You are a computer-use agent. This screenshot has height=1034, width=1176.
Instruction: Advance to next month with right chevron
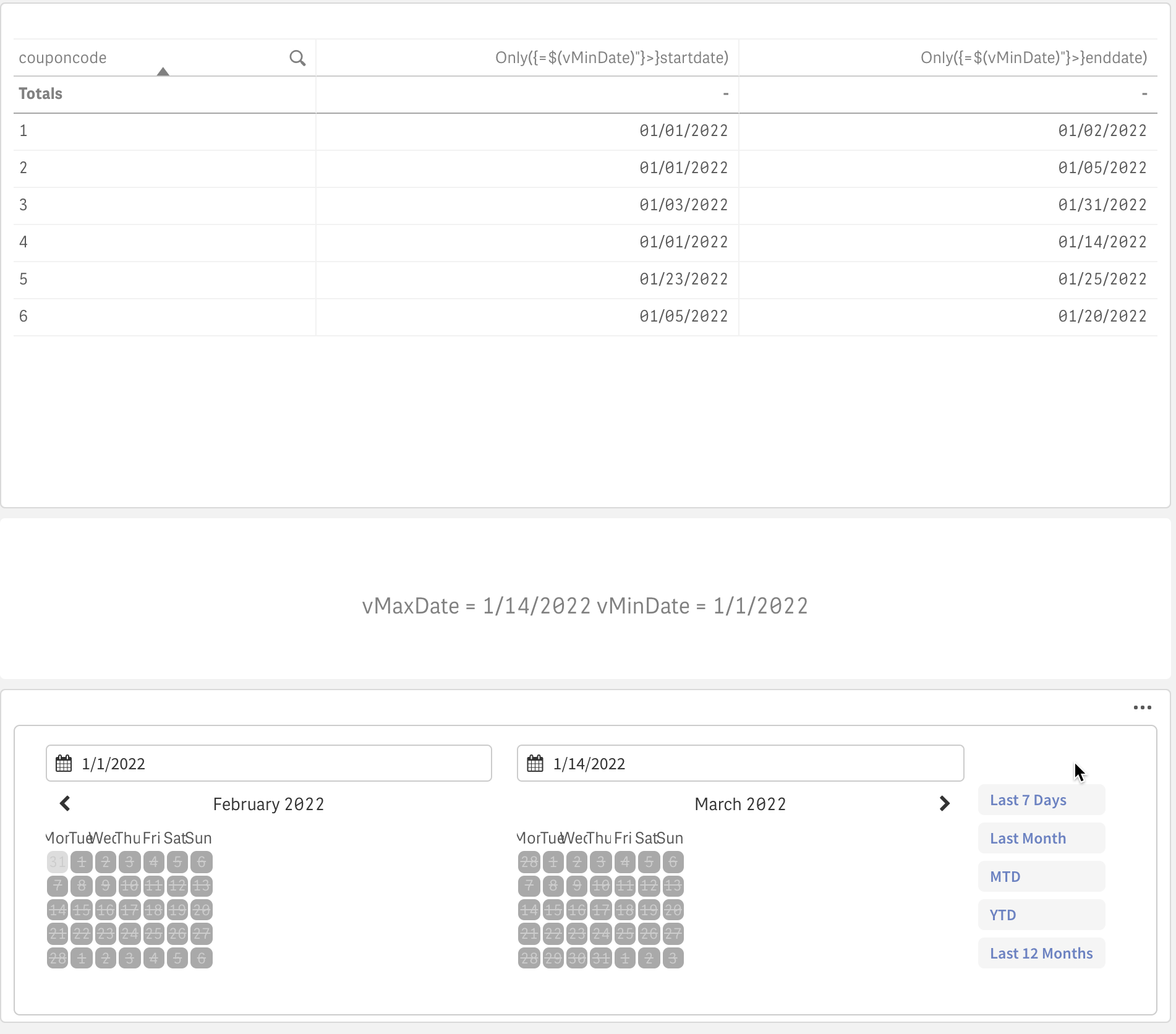pyautogui.click(x=944, y=803)
